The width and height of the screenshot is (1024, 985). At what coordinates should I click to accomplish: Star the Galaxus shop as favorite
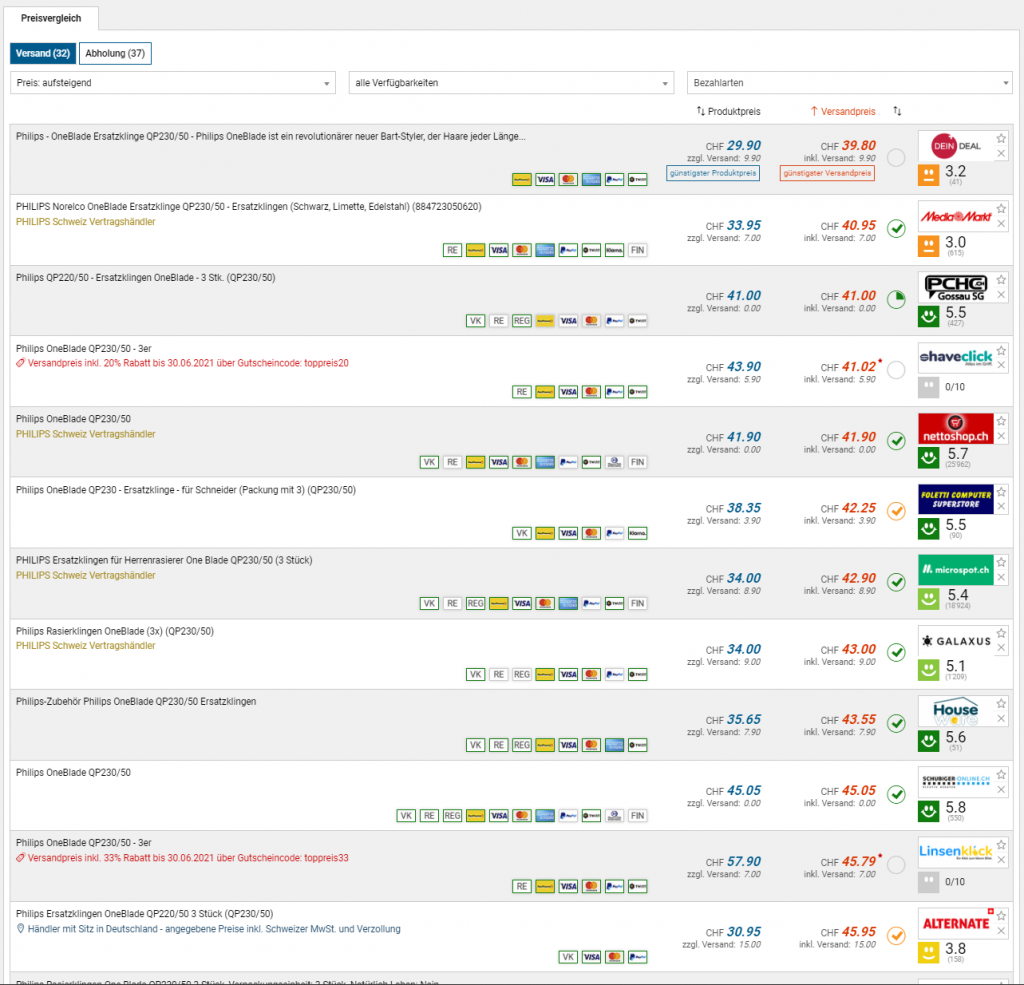pos(1001,632)
